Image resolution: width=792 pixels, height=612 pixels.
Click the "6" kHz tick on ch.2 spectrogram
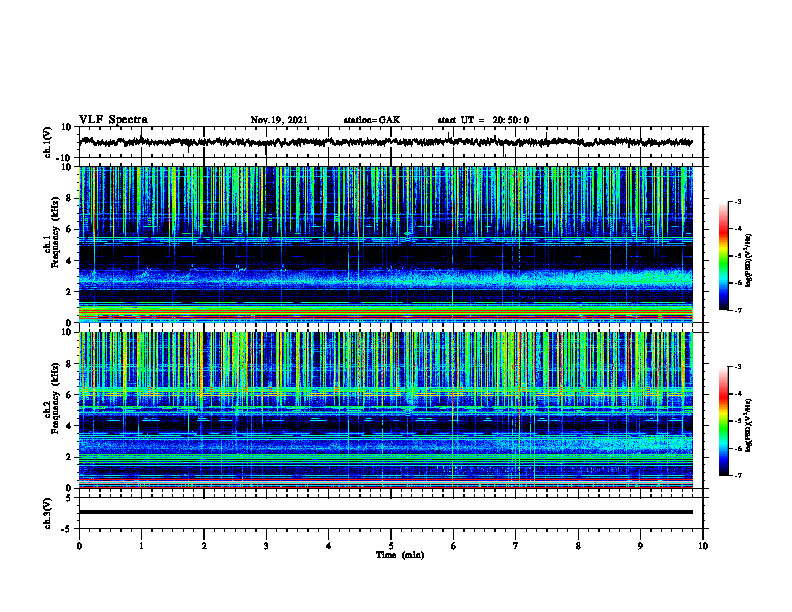click(x=69, y=395)
